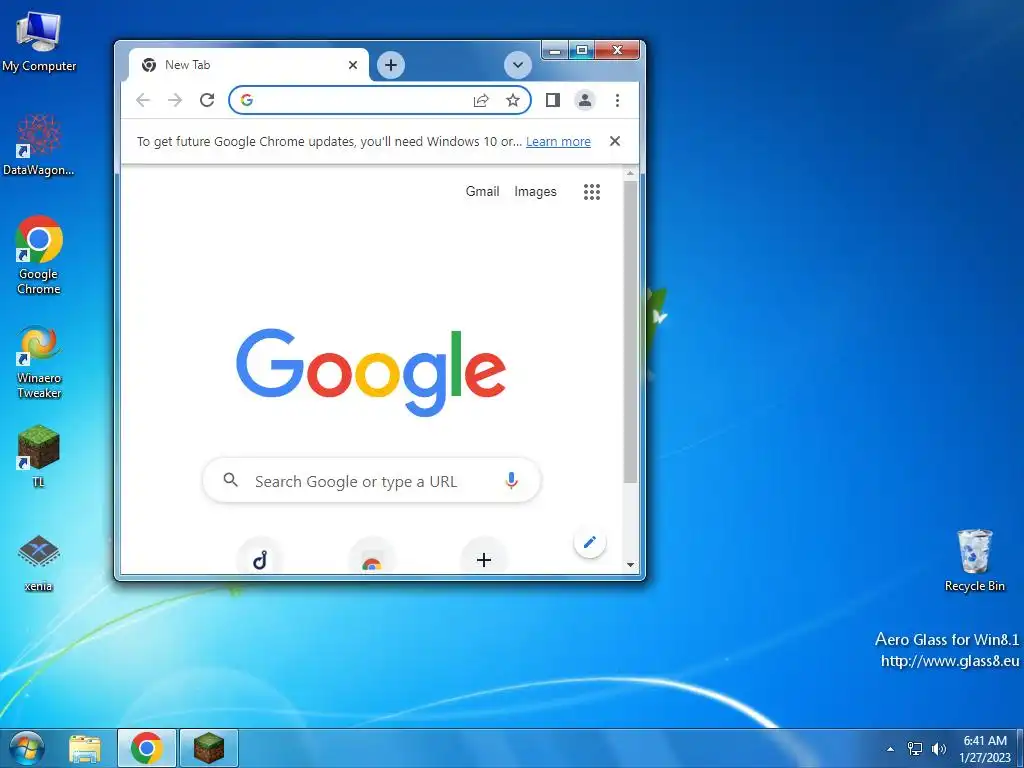The height and width of the screenshot is (768, 1024).
Task: Open the first shortcut tile with d icon
Action: click(x=260, y=558)
